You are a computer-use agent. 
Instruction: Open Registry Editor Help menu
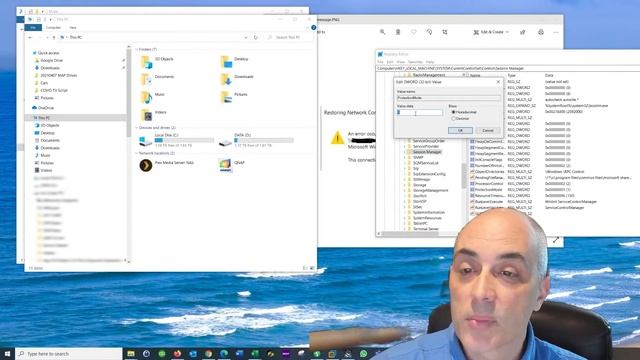[430, 62]
